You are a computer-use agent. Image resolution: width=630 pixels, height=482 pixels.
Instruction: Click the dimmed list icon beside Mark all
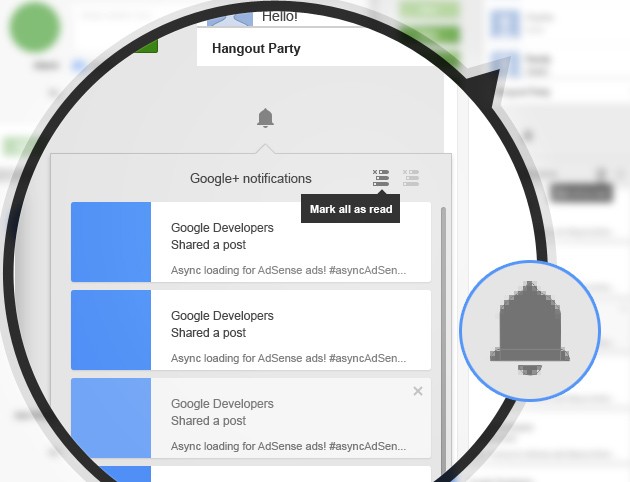point(411,178)
